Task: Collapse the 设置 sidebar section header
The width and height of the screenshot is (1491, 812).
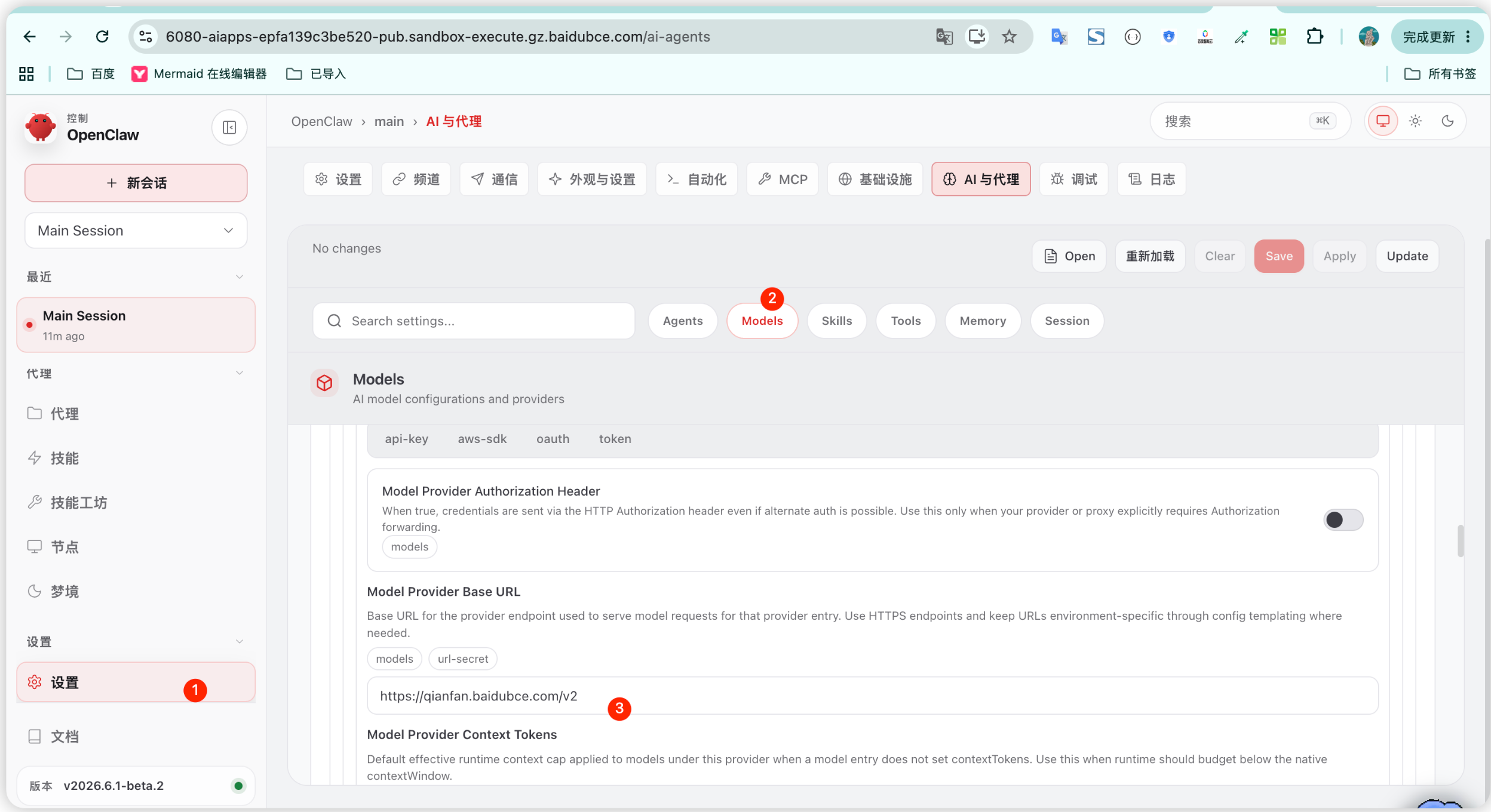Action: (136, 642)
